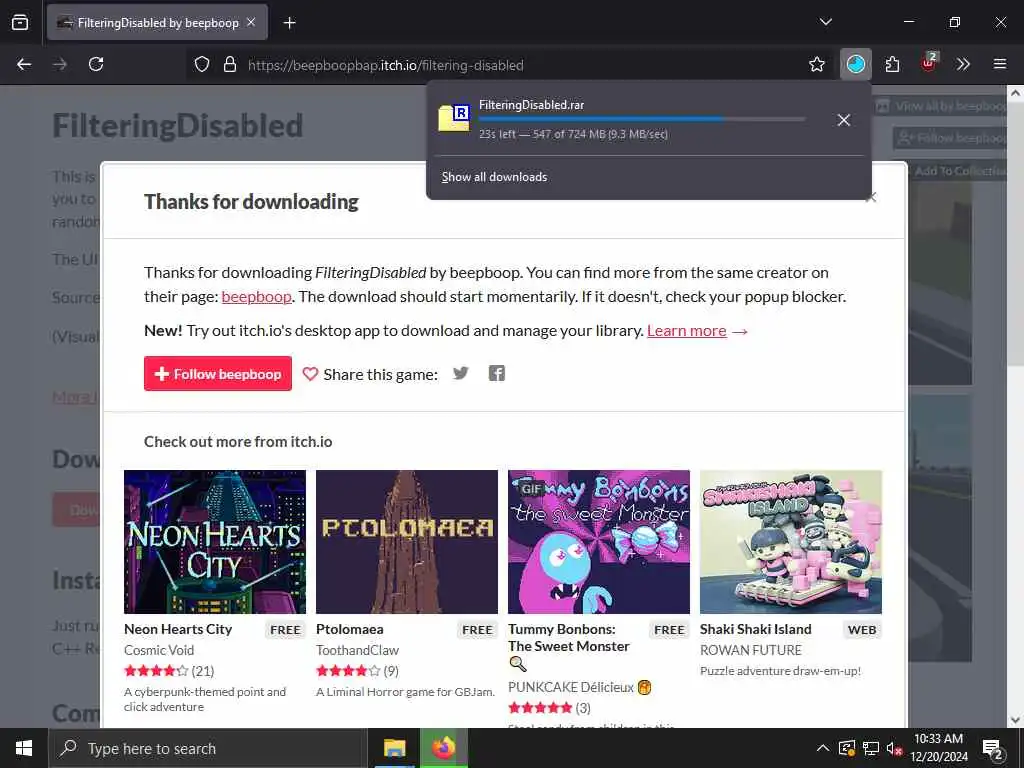Click the Thanks for downloading heading
Image resolution: width=1024 pixels, height=768 pixels.
pyautogui.click(x=251, y=202)
